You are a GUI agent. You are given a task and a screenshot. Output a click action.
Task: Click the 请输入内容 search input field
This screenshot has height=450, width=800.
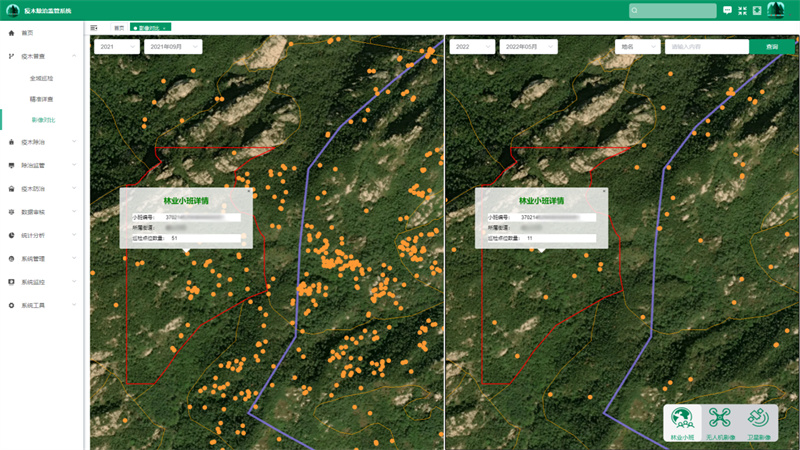(706, 47)
